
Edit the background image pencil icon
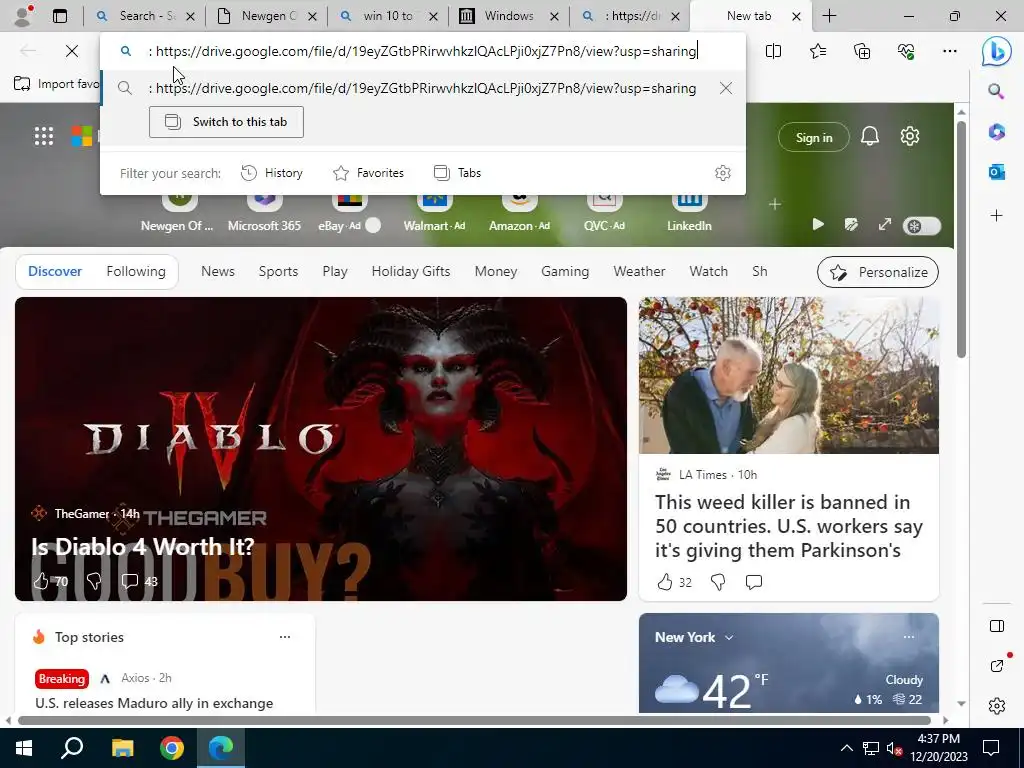point(851,225)
